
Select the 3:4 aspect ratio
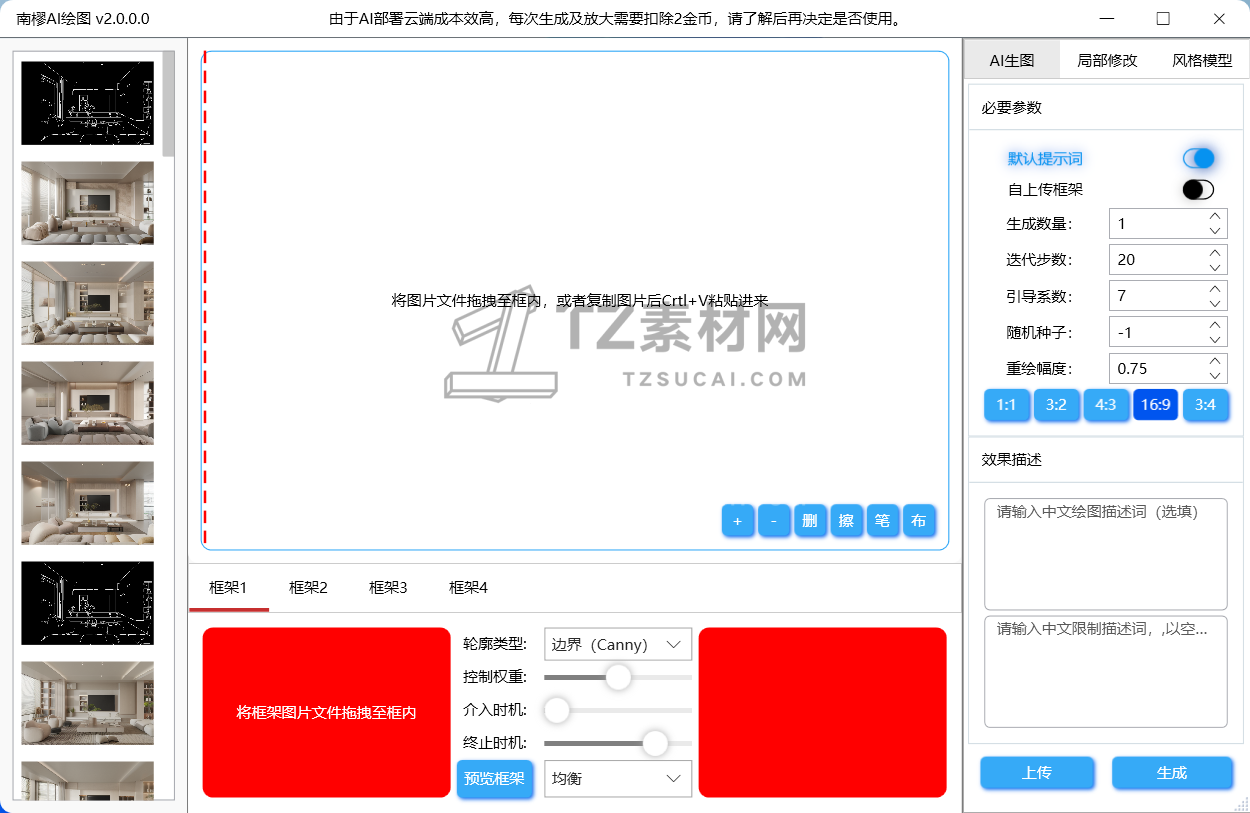tap(1206, 405)
